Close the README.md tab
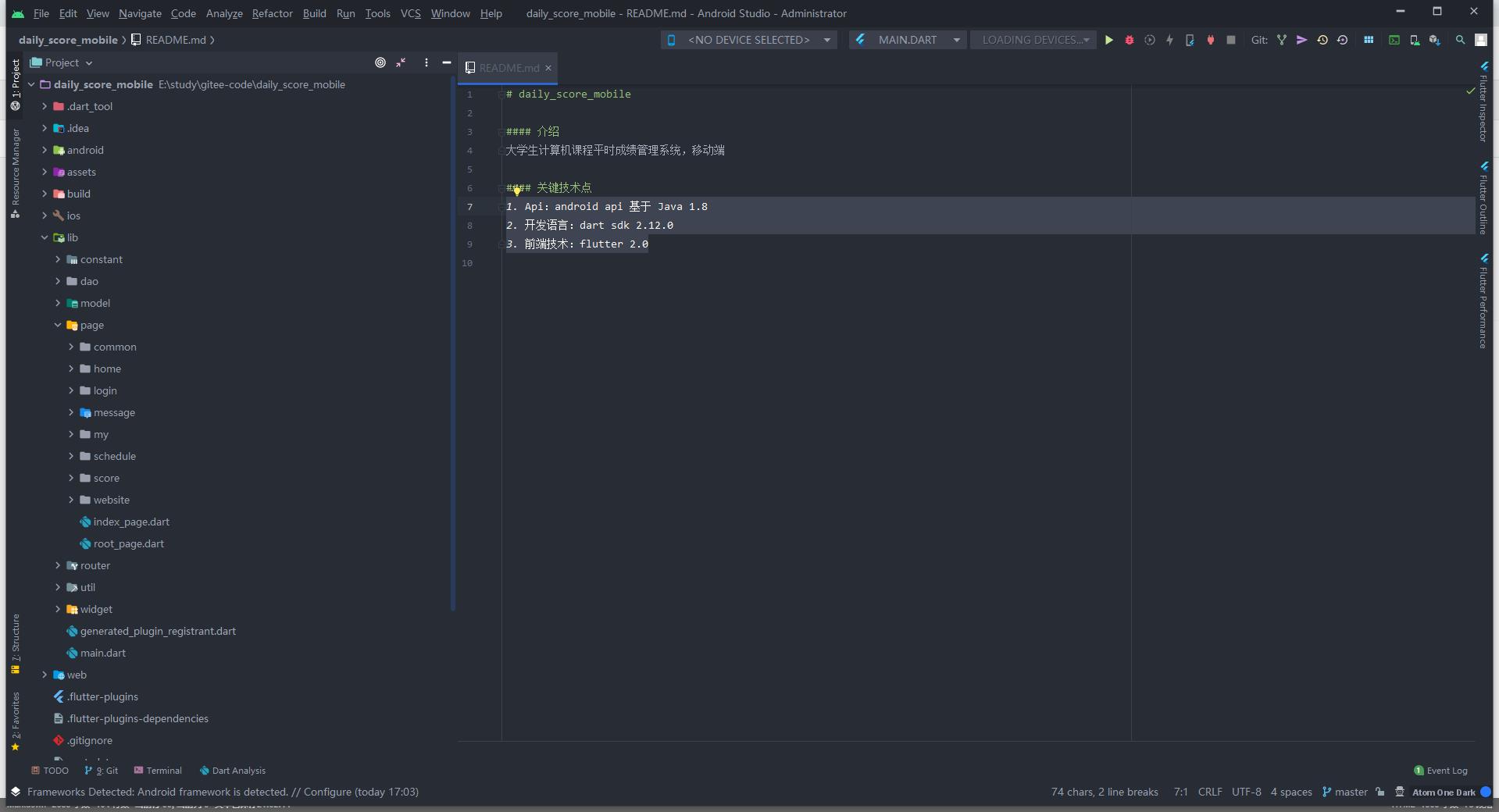Image resolution: width=1499 pixels, height=812 pixels. point(548,68)
